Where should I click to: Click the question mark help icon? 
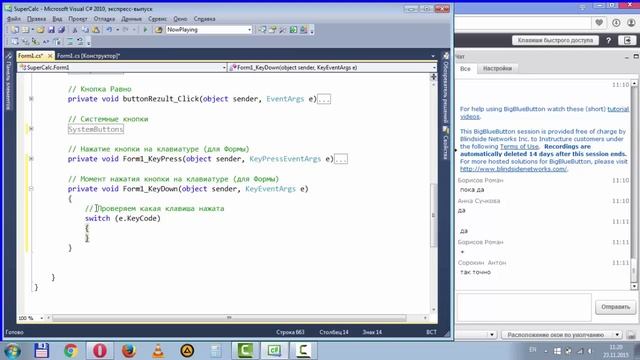609,40
